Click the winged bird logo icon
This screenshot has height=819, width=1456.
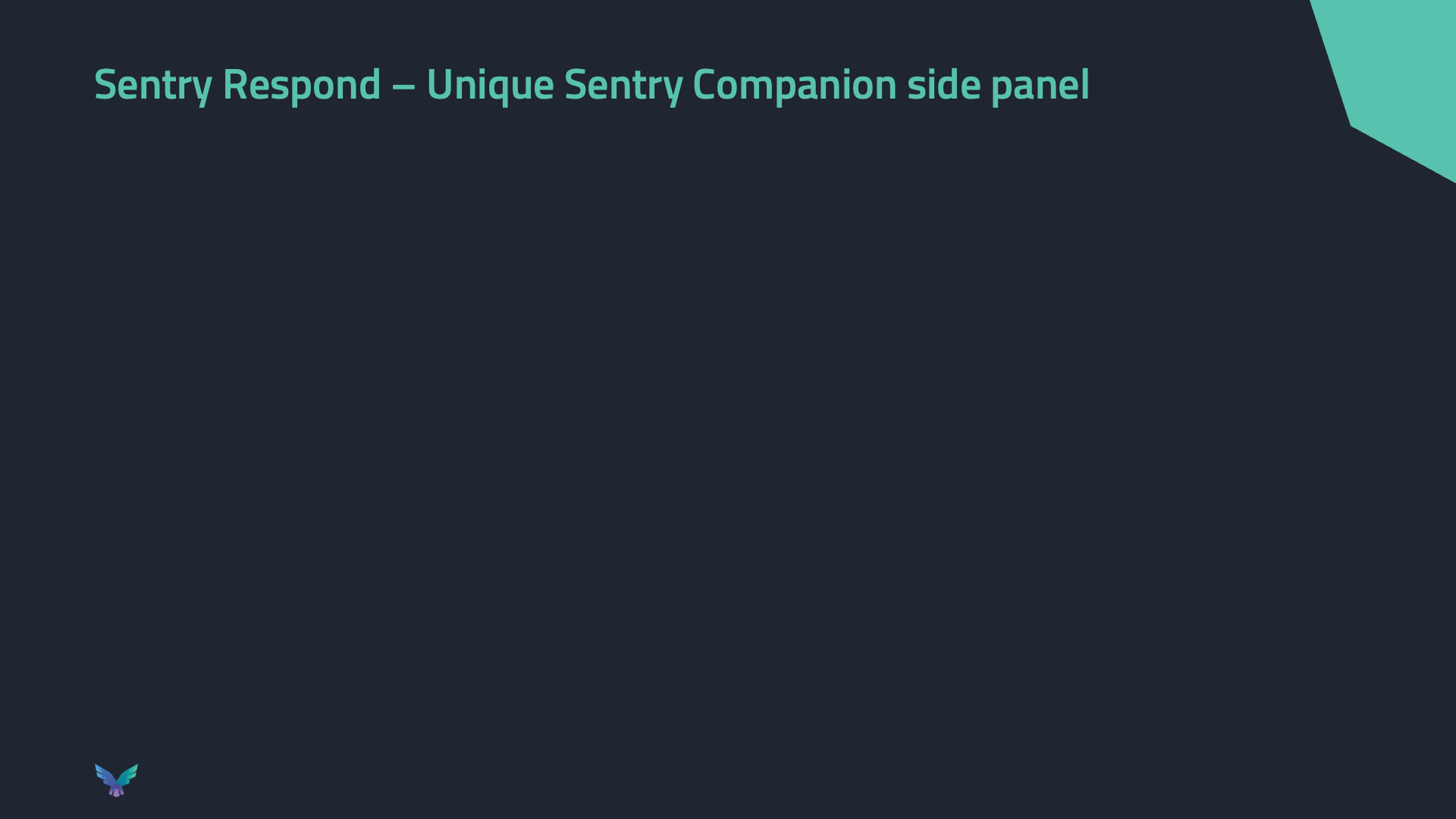[116, 780]
